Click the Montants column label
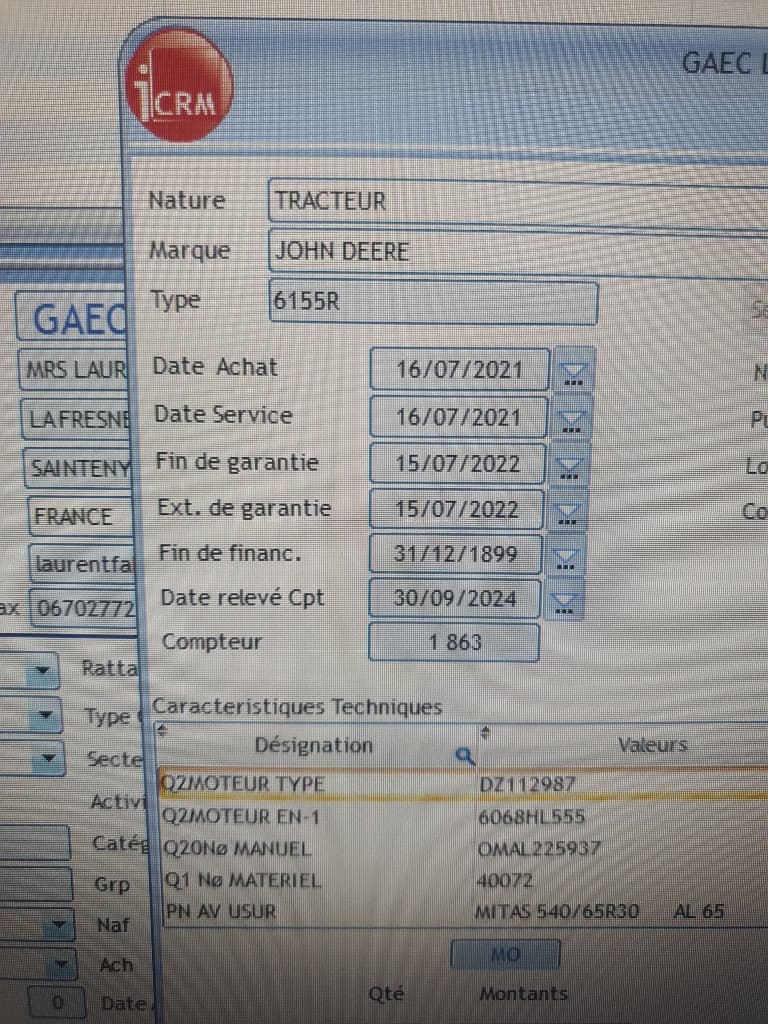Viewport: 768px width, 1024px height. pos(523,994)
